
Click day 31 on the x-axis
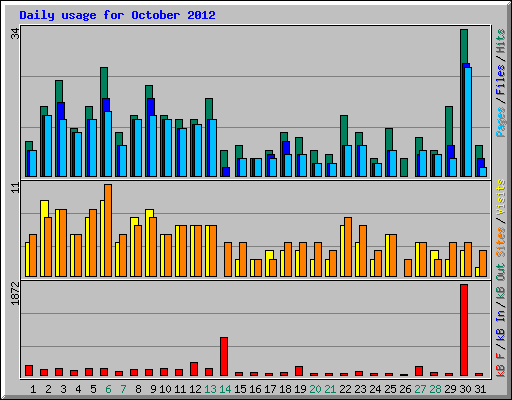tap(480, 389)
